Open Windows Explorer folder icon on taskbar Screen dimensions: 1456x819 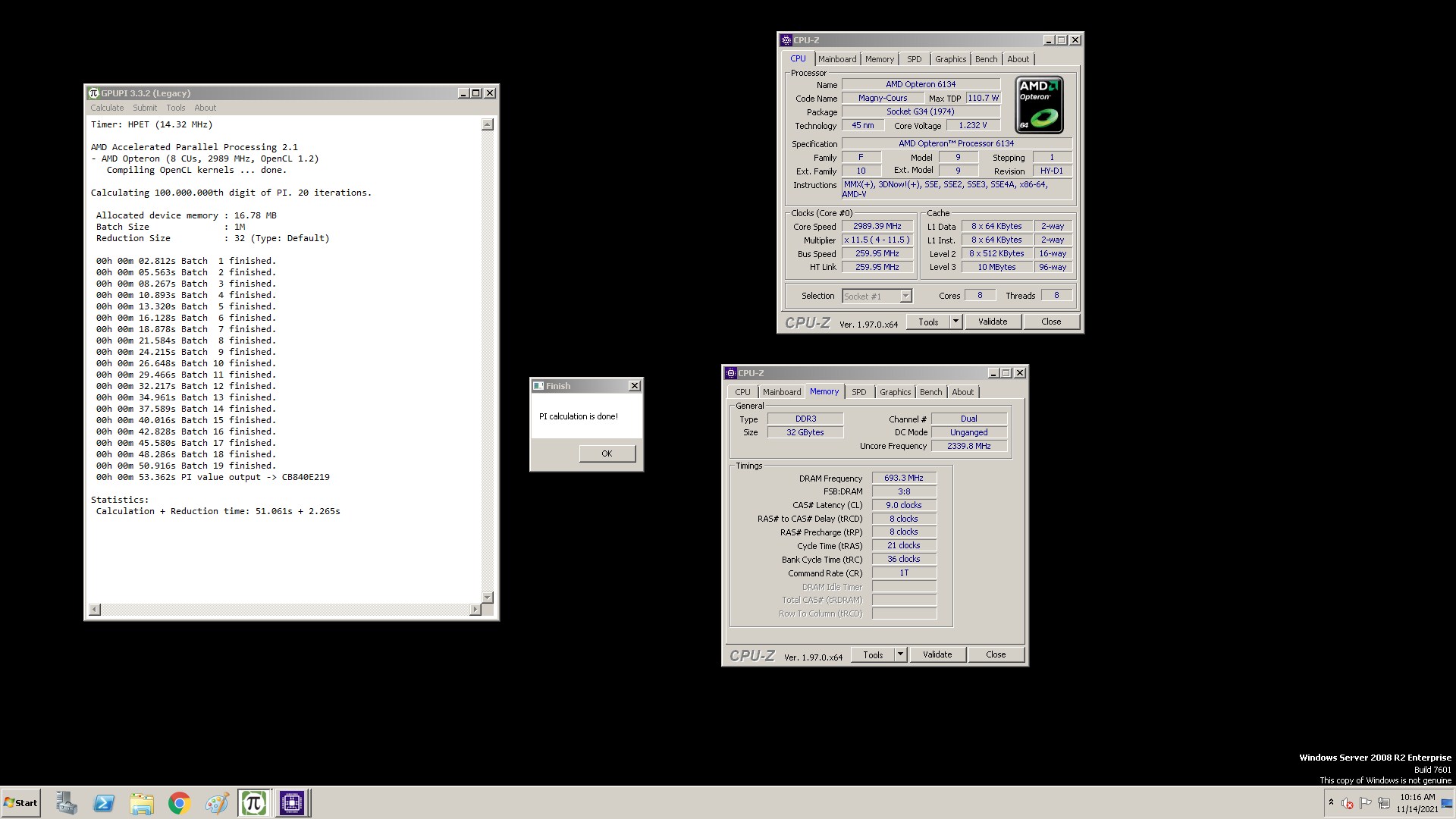tap(142, 803)
